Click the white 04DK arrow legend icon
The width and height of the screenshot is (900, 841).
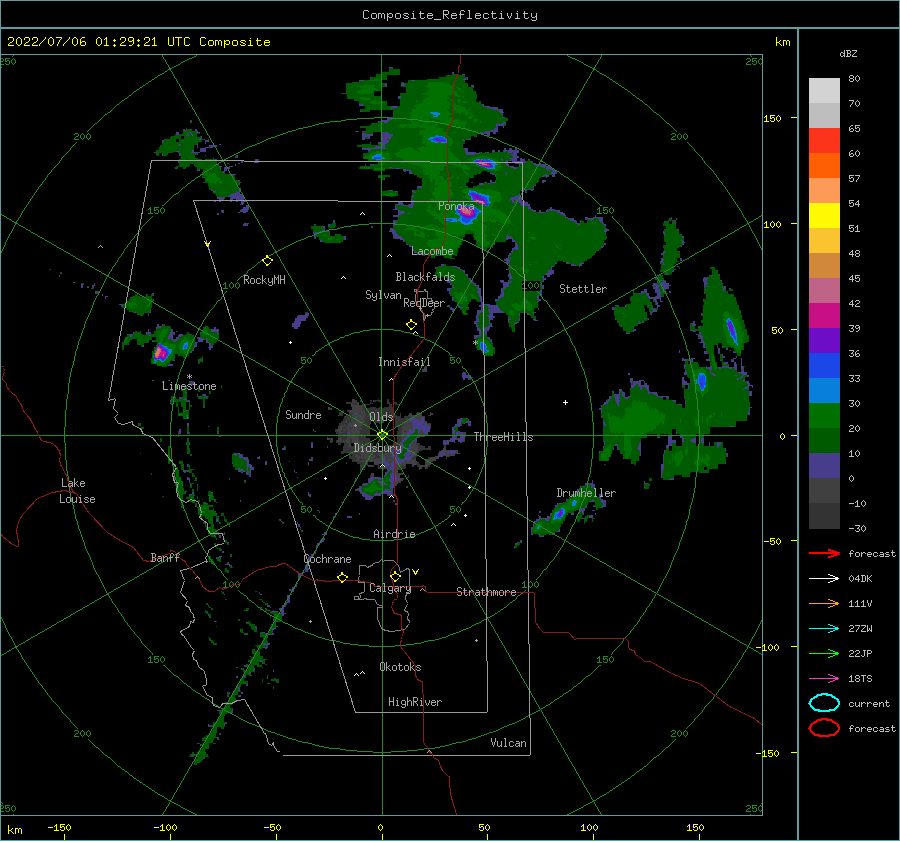tap(824, 578)
